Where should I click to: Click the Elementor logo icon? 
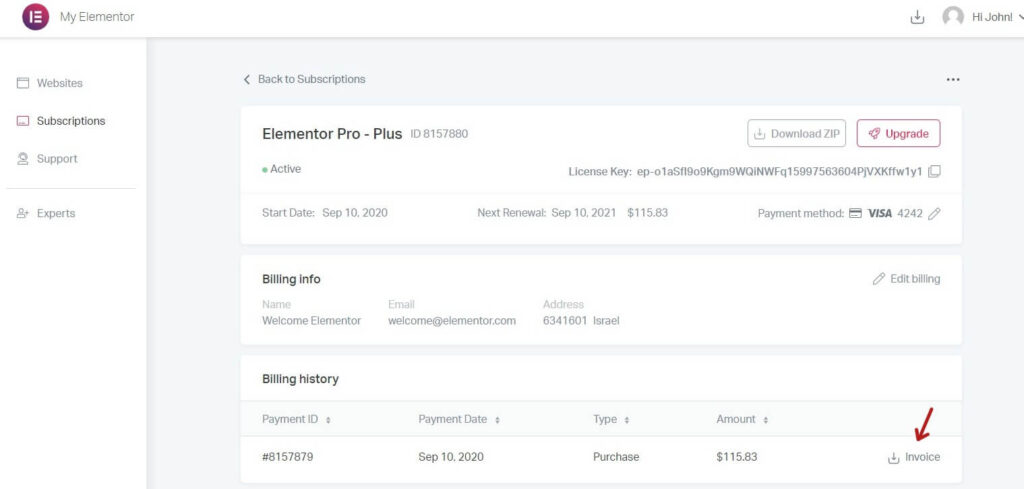pyautogui.click(x=35, y=17)
